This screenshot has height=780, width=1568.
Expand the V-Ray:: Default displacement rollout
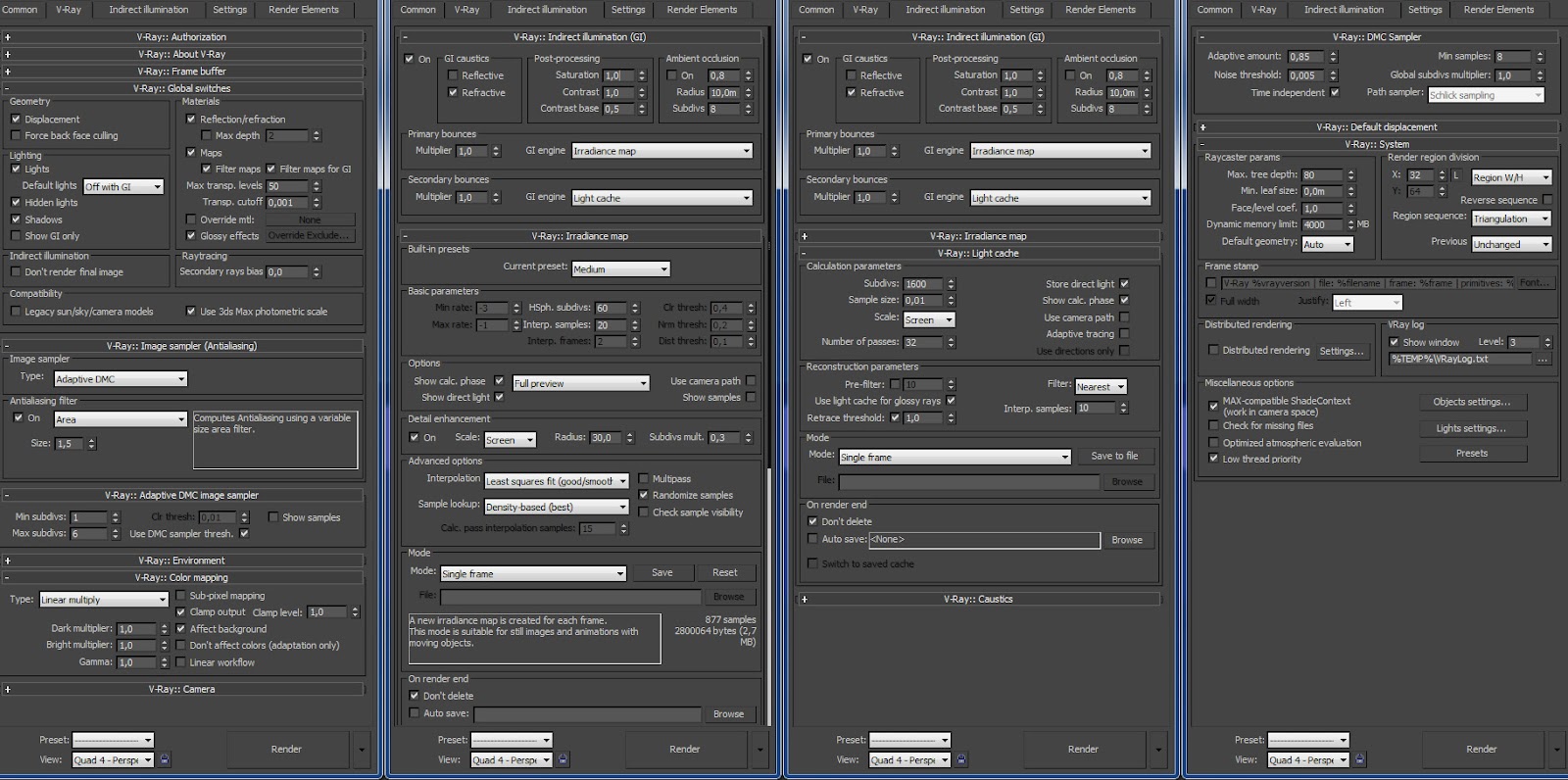pyautogui.click(x=1377, y=126)
